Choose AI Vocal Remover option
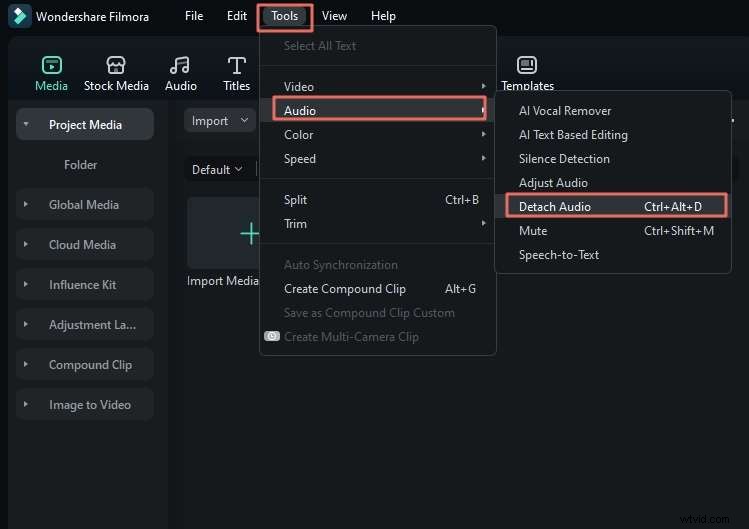Image resolution: width=749 pixels, height=529 pixels. tap(564, 111)
